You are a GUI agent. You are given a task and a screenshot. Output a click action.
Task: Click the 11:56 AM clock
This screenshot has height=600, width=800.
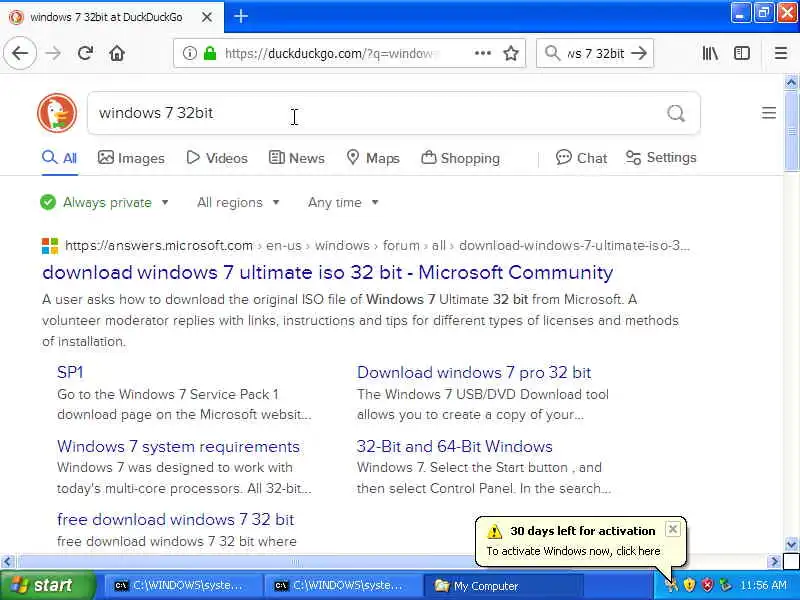763,585
